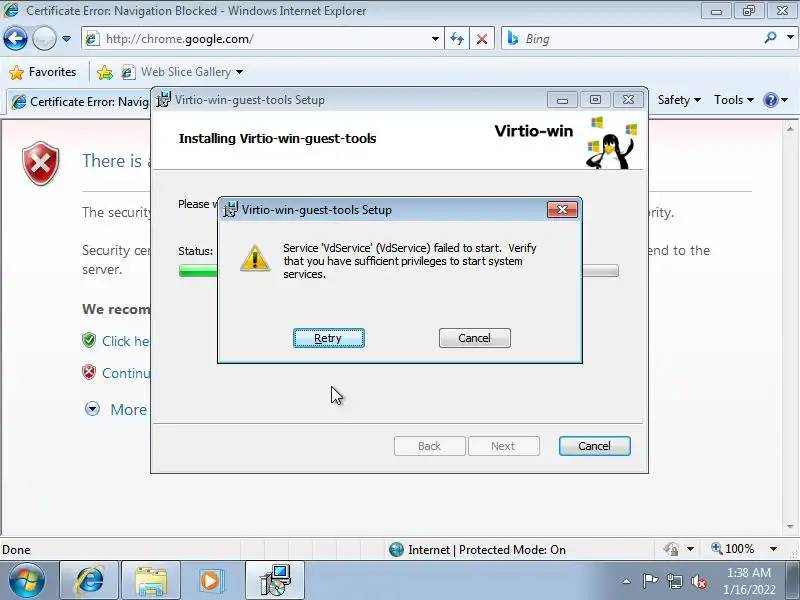
Task: Click the scrollbar down arrow in IE
Action: click(x=790, y=526)
